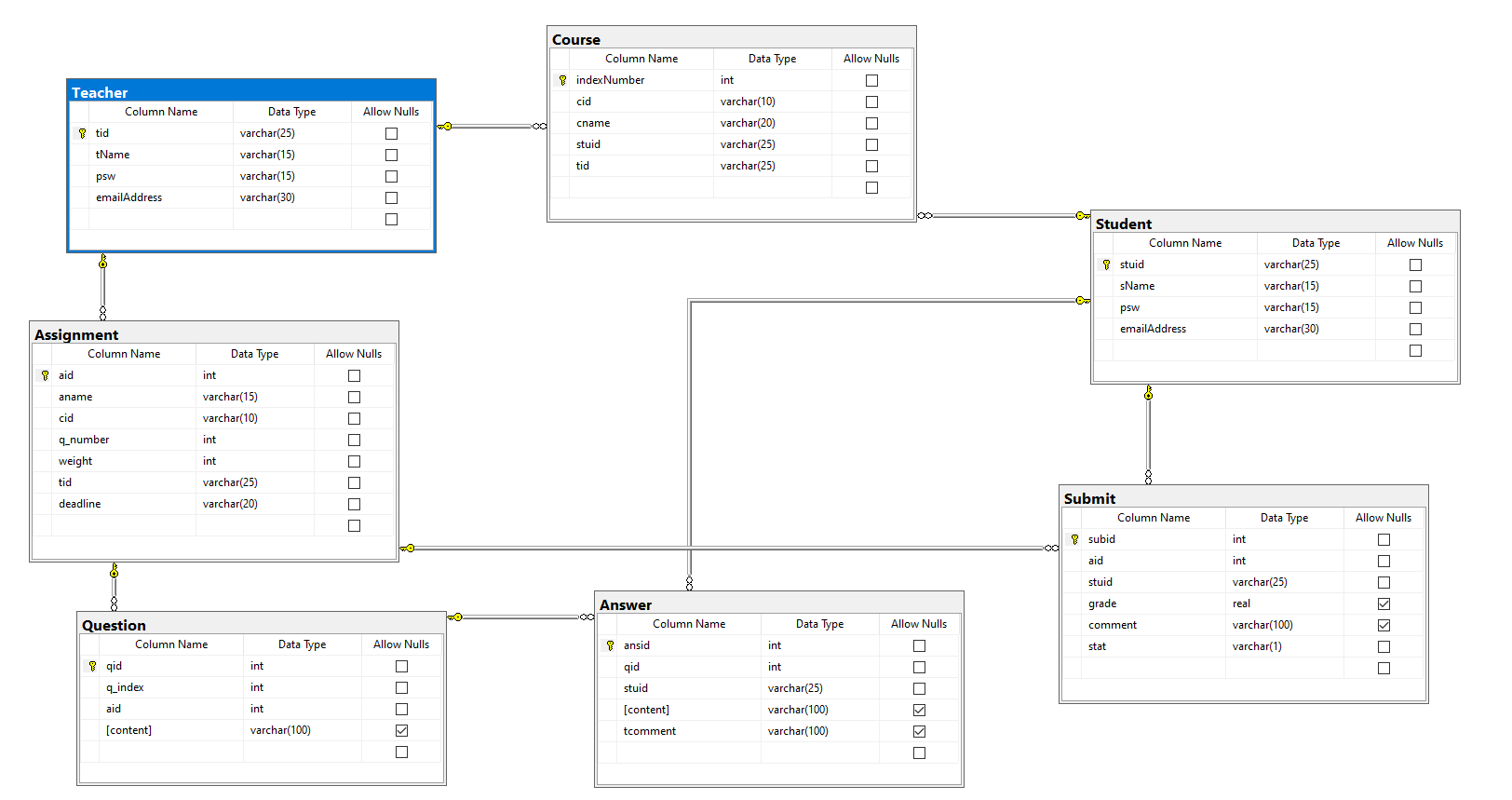1512x800 pixels.
Task: Click int data type of indexNumber in Course
Action: click(x=727, y=80)
